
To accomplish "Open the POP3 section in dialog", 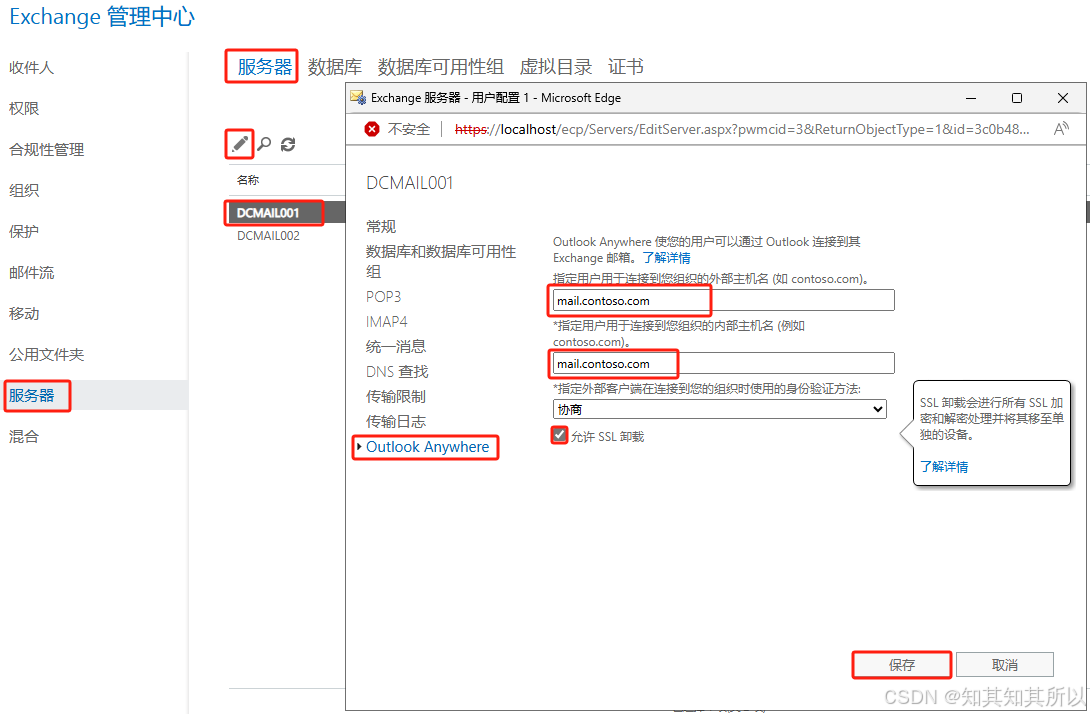I will tap(384, 297).
